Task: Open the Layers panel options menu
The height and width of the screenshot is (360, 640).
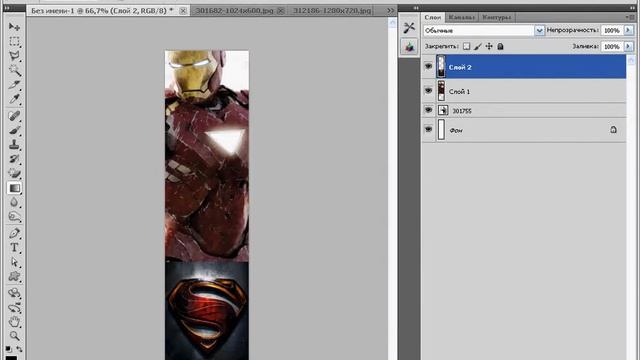Action: (x=630, y=17)
